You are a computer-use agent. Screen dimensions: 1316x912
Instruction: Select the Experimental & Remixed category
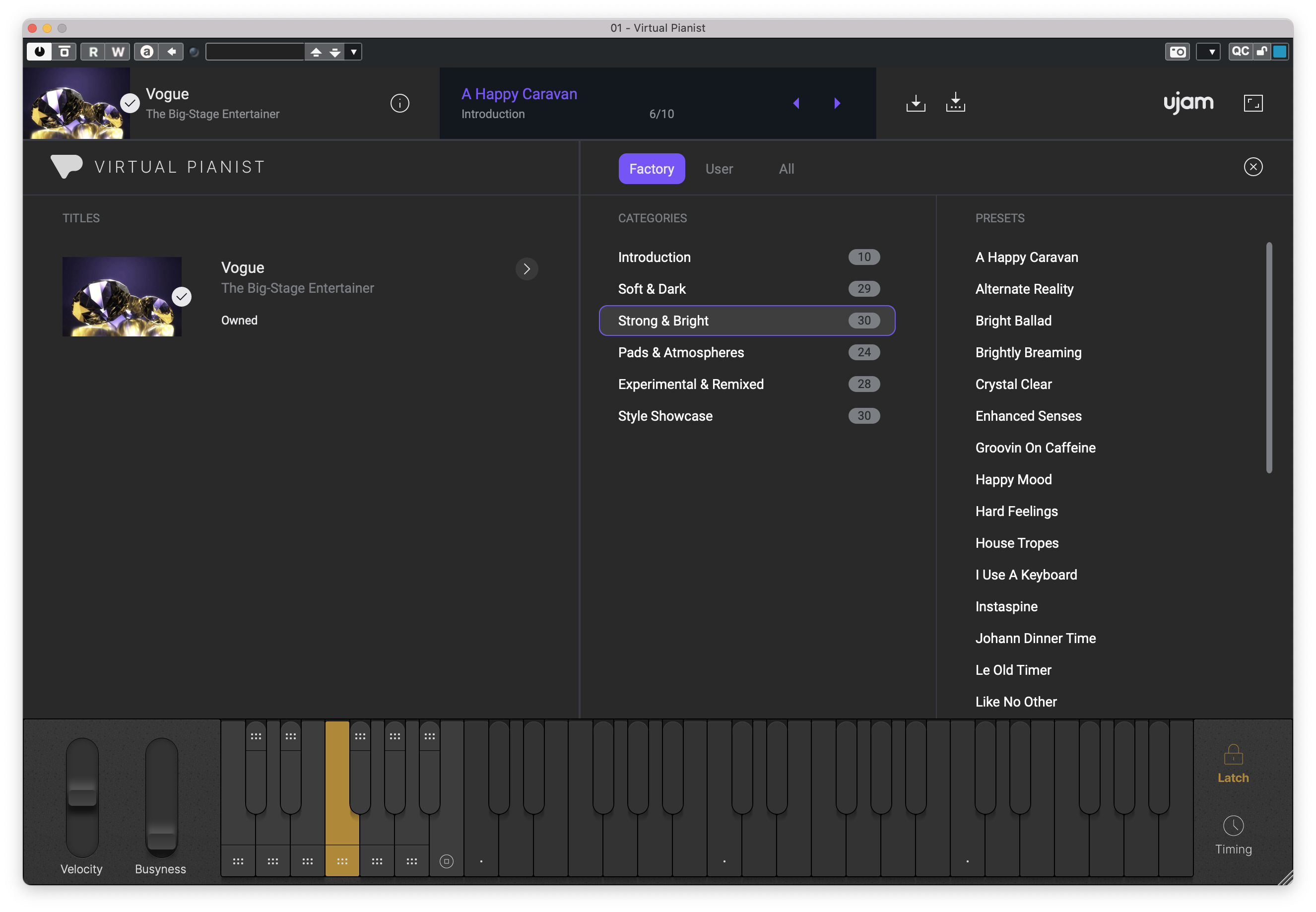(747, 384)
